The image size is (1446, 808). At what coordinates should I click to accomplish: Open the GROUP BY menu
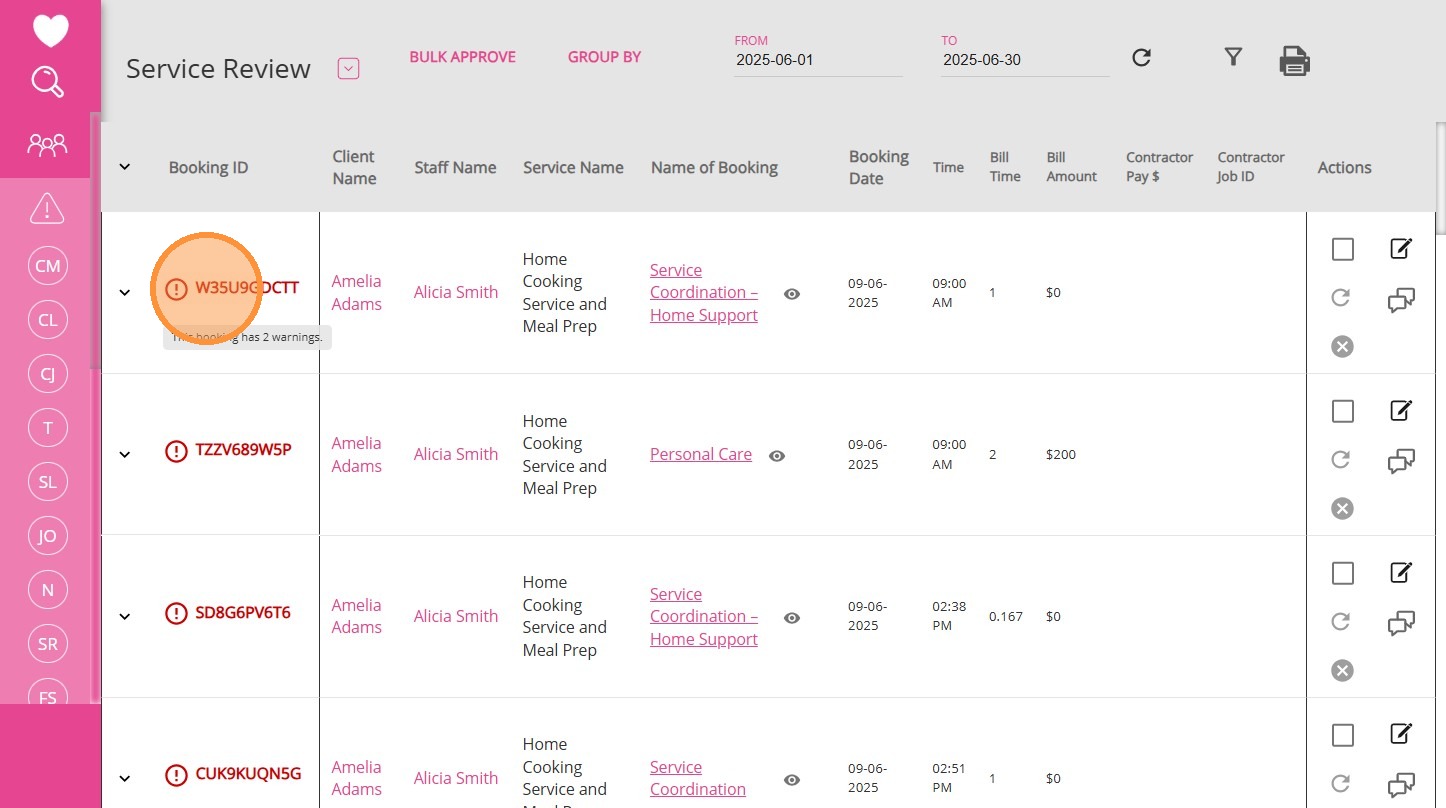pos(604,57)
